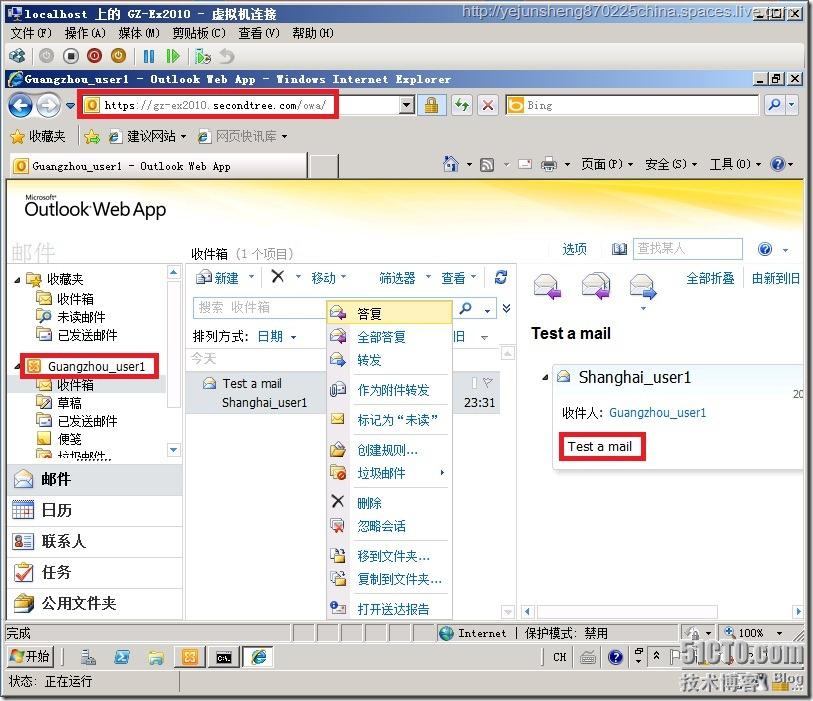Click the orange Save VM state icon
813x701 pixels.
pyautogui.click(x=119, y=56)
